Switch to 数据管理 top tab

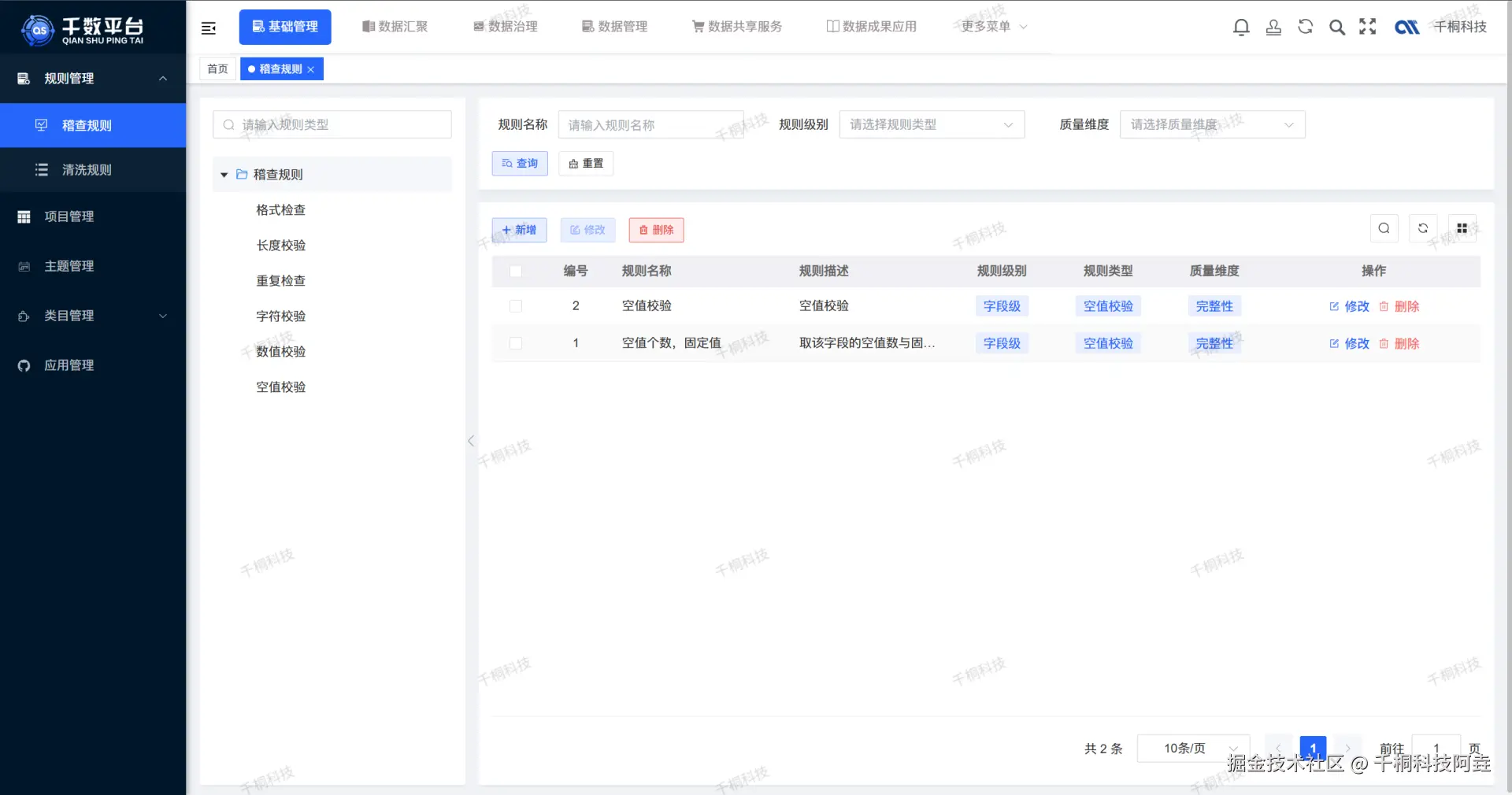pos(615,27)
